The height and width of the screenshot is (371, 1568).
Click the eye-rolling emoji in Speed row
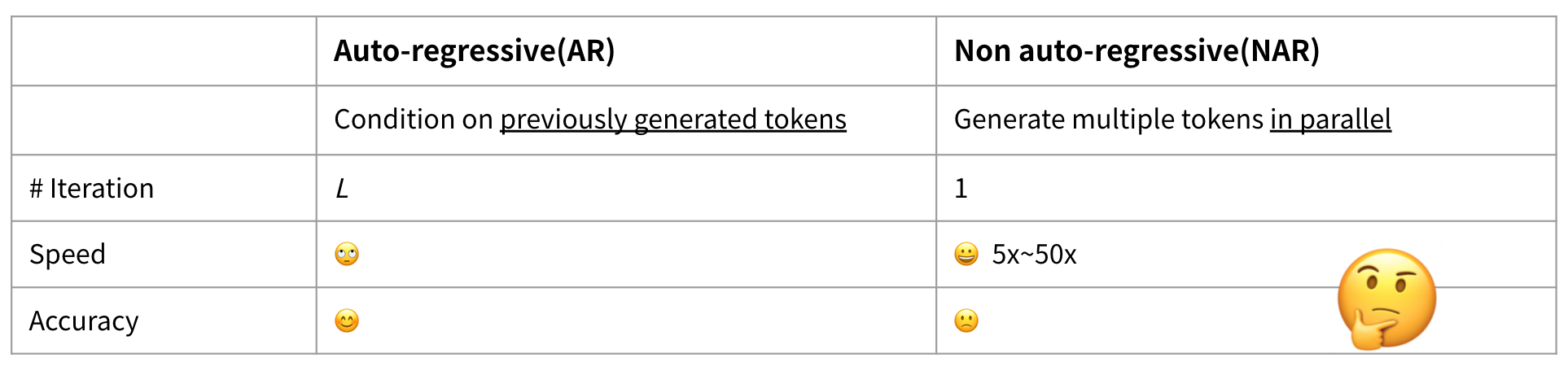[x=347, y=255]
